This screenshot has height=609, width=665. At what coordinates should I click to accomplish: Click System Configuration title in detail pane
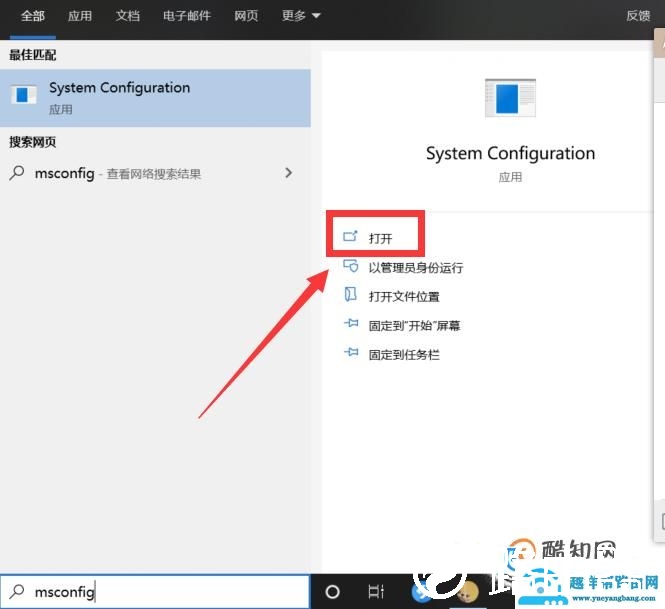click(510, 154)
